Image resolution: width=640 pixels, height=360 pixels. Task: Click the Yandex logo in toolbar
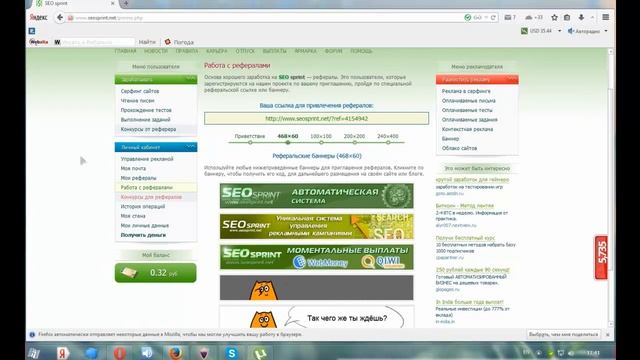click(38, 17)
